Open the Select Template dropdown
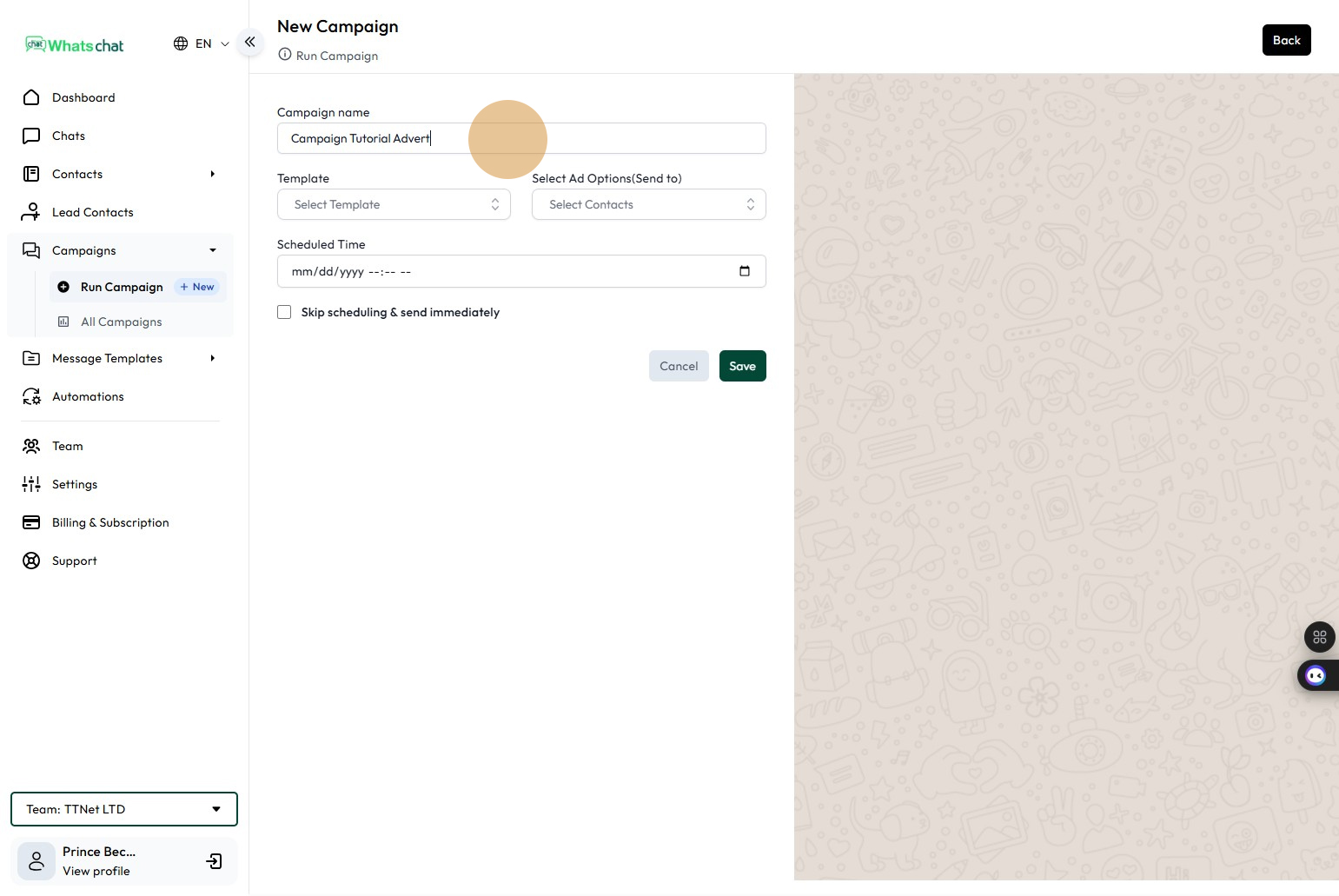 [x=394, y=204]
